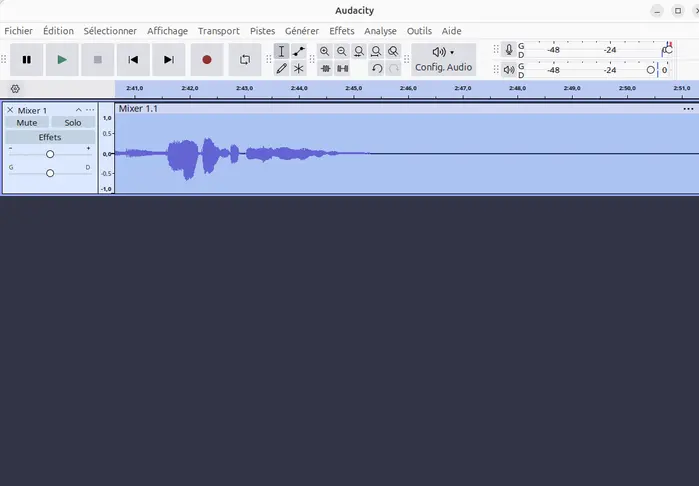Toggle the Loop playback button
The image size is (699, 486).
click(245, 60)
